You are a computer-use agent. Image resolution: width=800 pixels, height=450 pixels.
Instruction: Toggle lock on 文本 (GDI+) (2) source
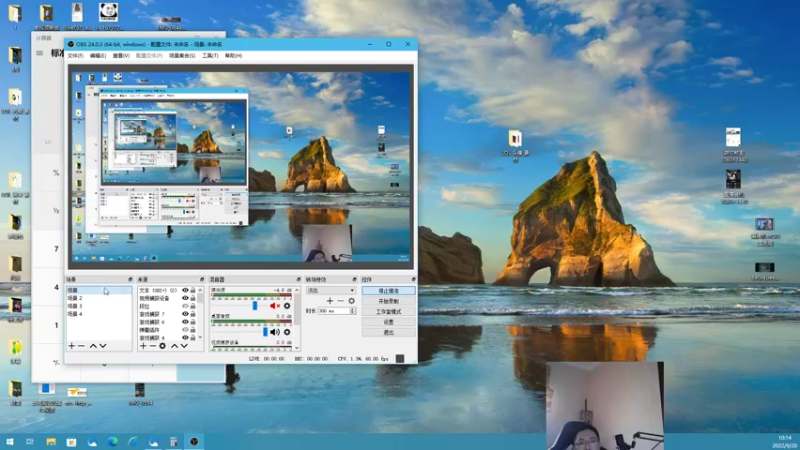193,290
